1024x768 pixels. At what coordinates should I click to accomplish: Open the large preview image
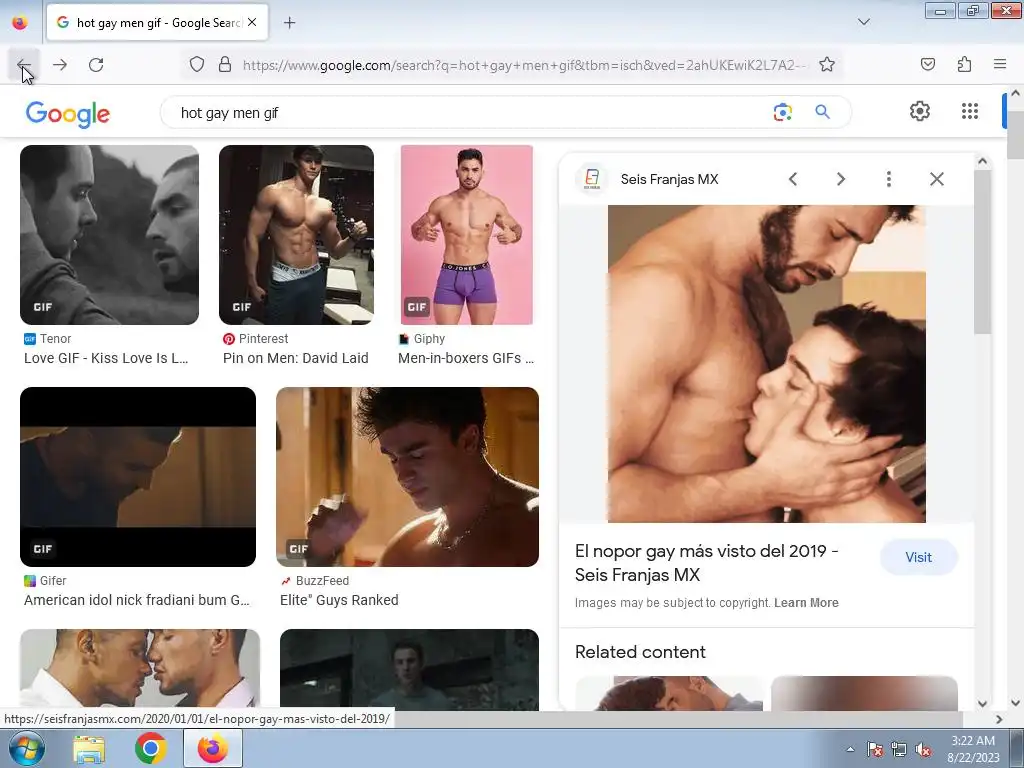point(767,364)
